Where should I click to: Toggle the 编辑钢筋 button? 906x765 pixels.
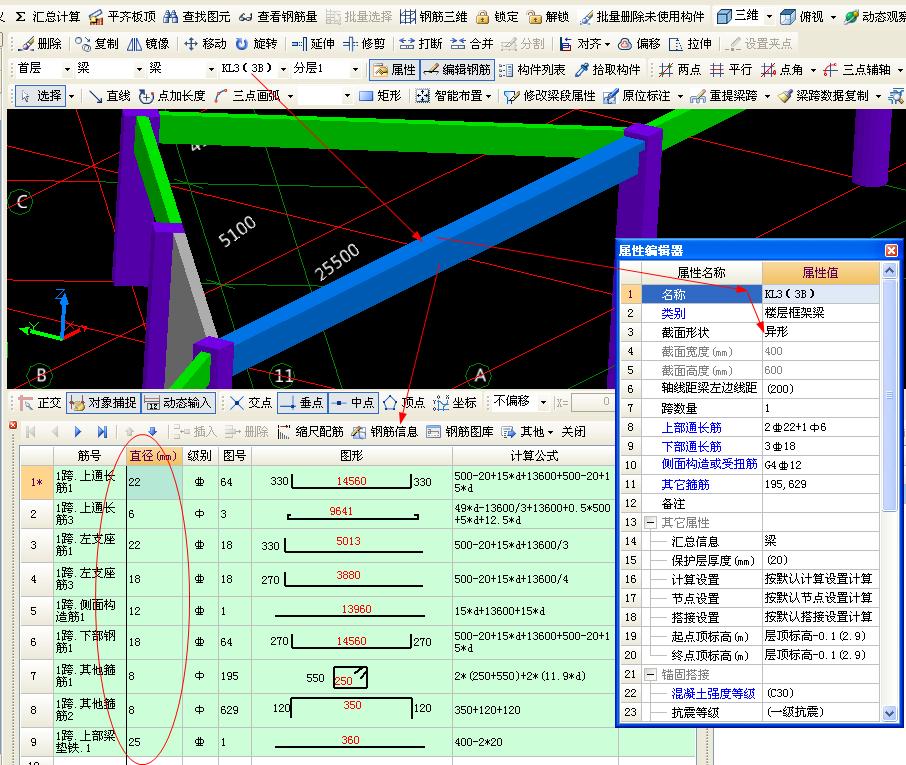(x=457, y=70)
